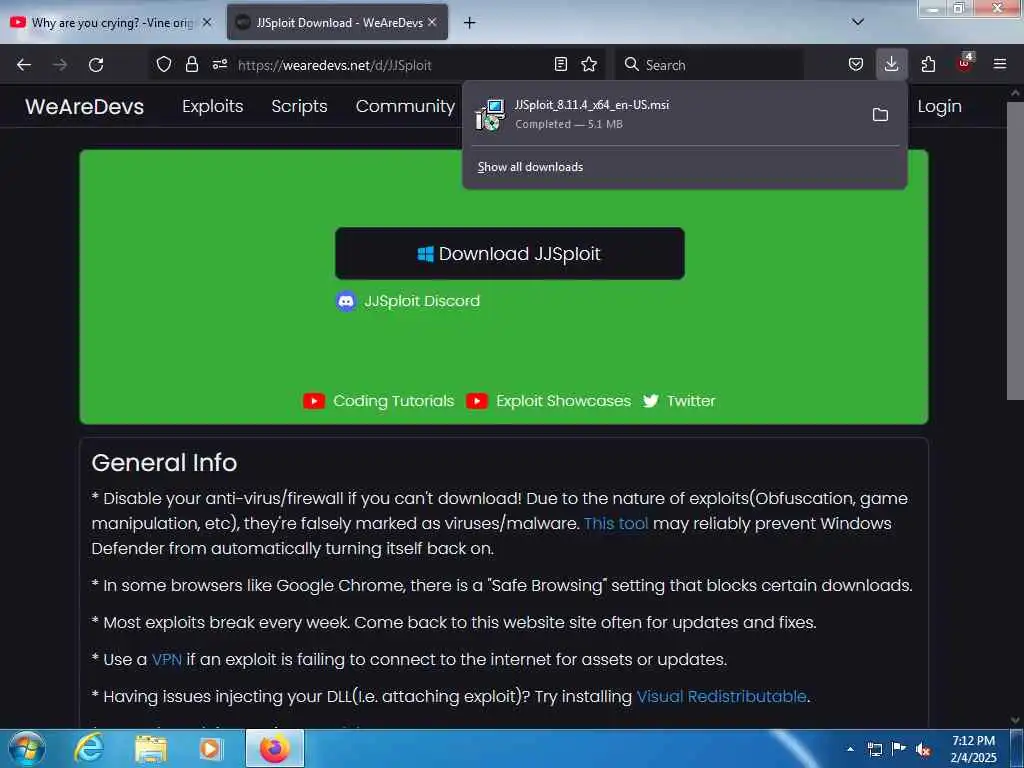Open Windows Media Player from taskbar
This screenshot has width=1024, height=768.
tap(210, 748)
